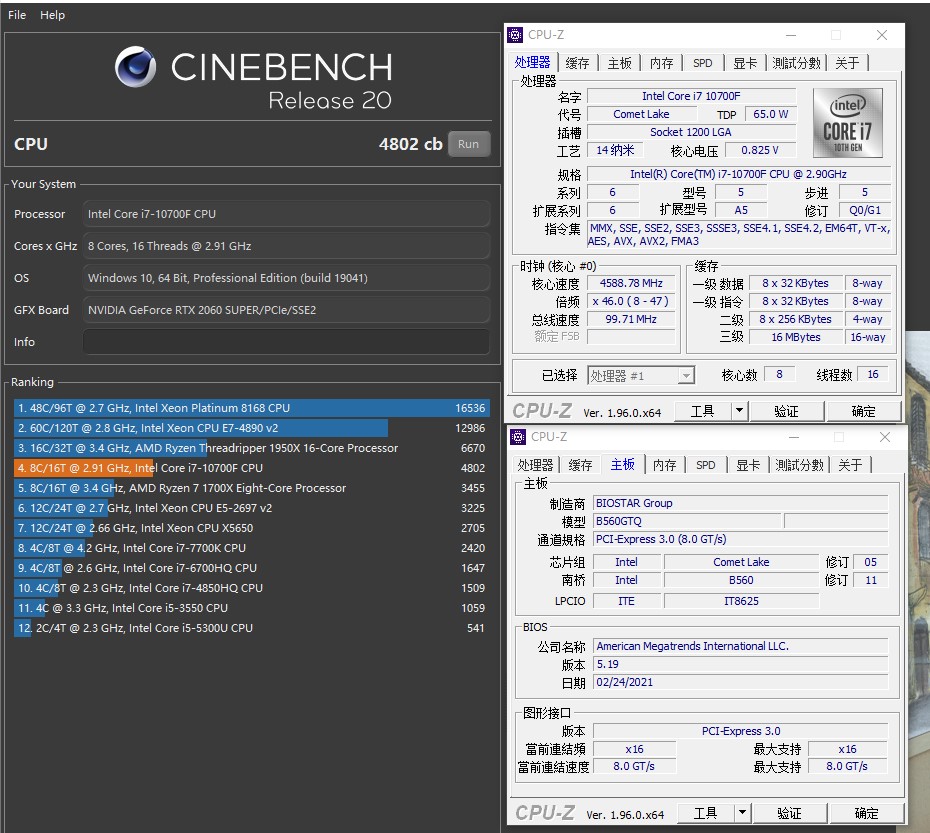Select Ryzen 7 1700X ranking row

click(251, 488)
